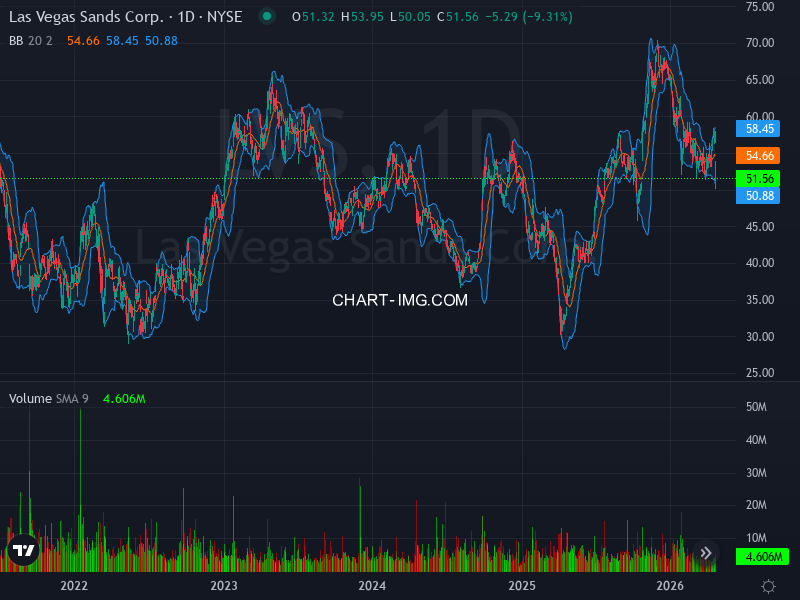Click the green 51.56 current price label

758,179
